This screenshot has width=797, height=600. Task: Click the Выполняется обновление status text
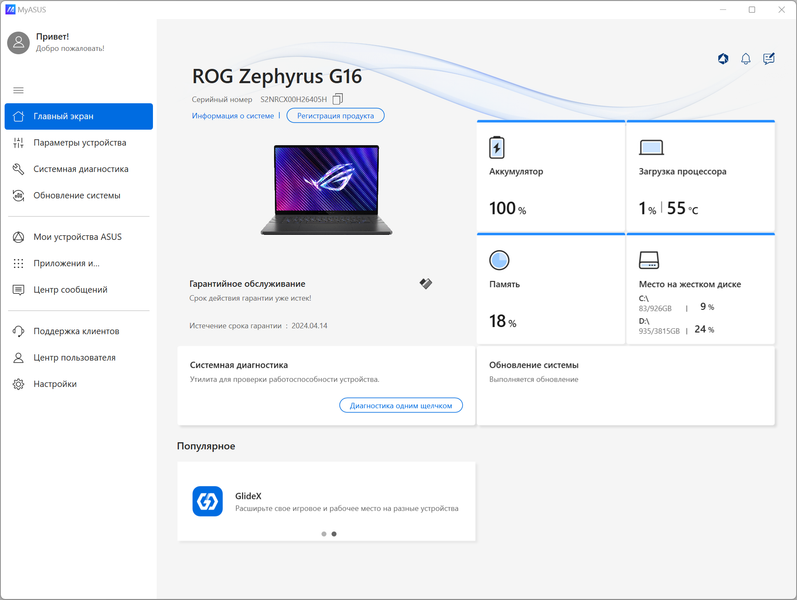534,379
